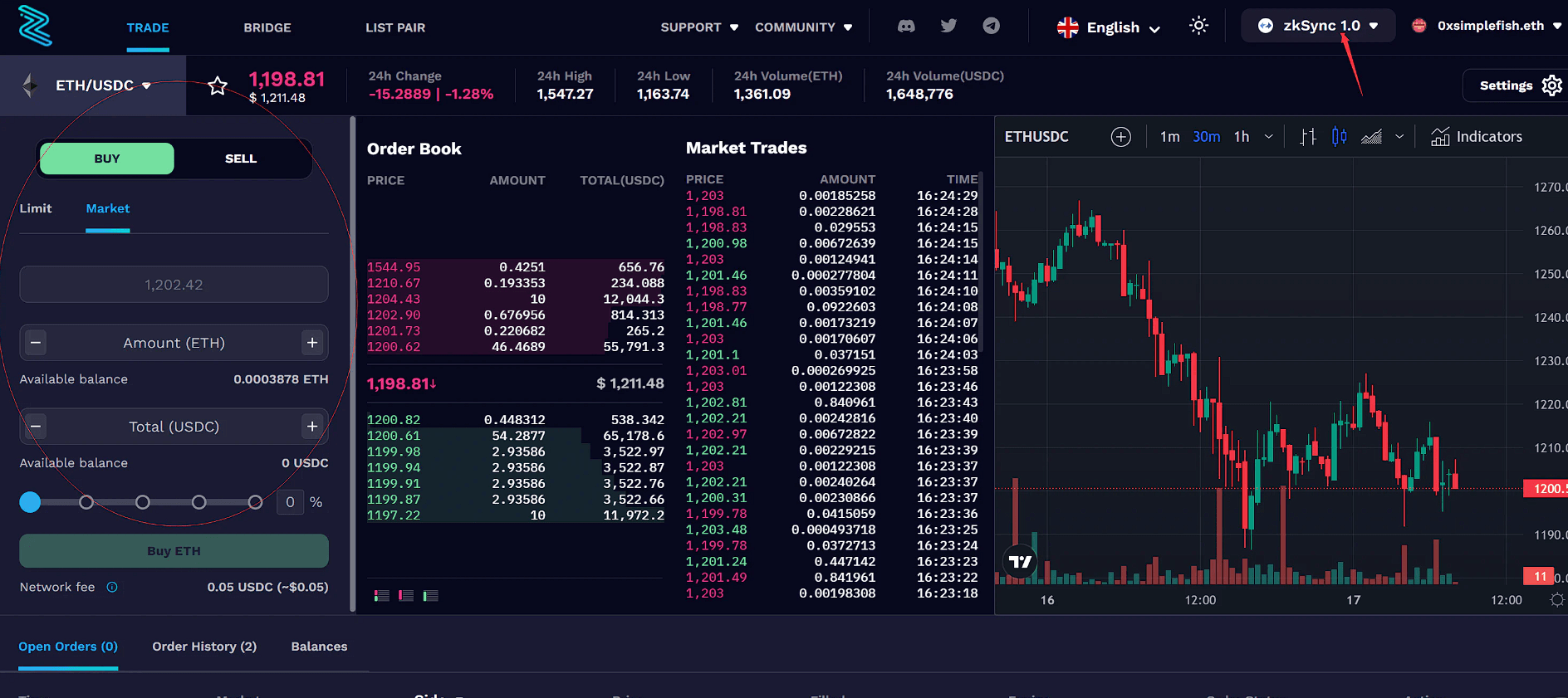Select candlestick chart style icon
The height and width of the screenshot is (698, 1568).
click(1340, 137)
